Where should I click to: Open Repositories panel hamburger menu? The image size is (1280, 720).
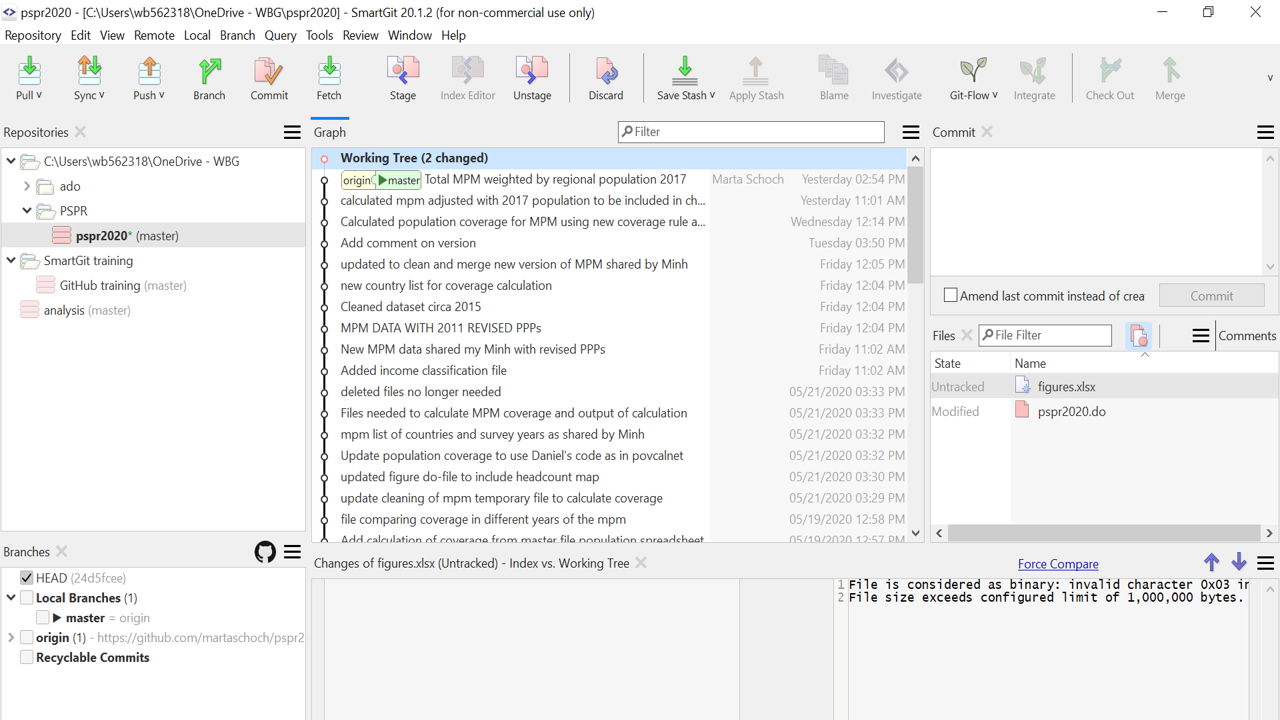292,132
